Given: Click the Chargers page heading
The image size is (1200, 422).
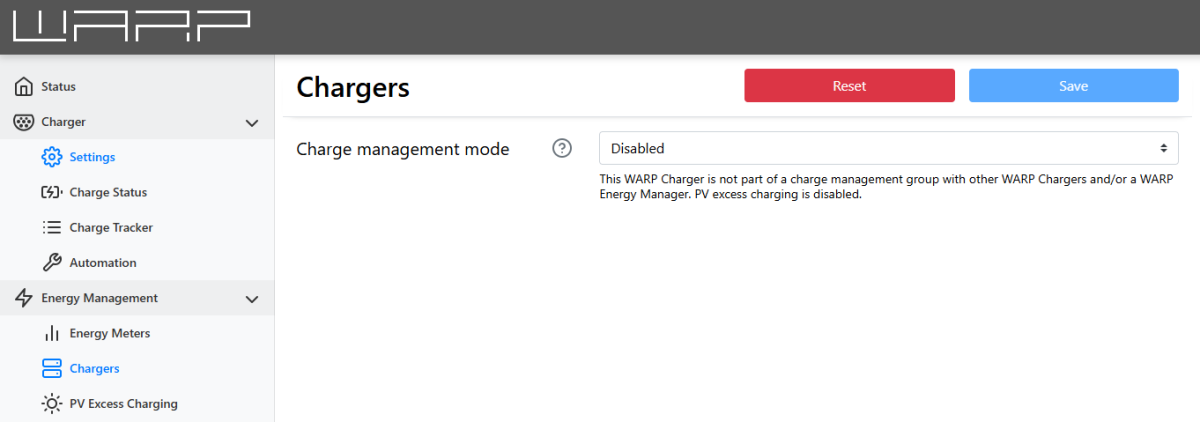Looking at the screenshot, I should coord(353,88).
